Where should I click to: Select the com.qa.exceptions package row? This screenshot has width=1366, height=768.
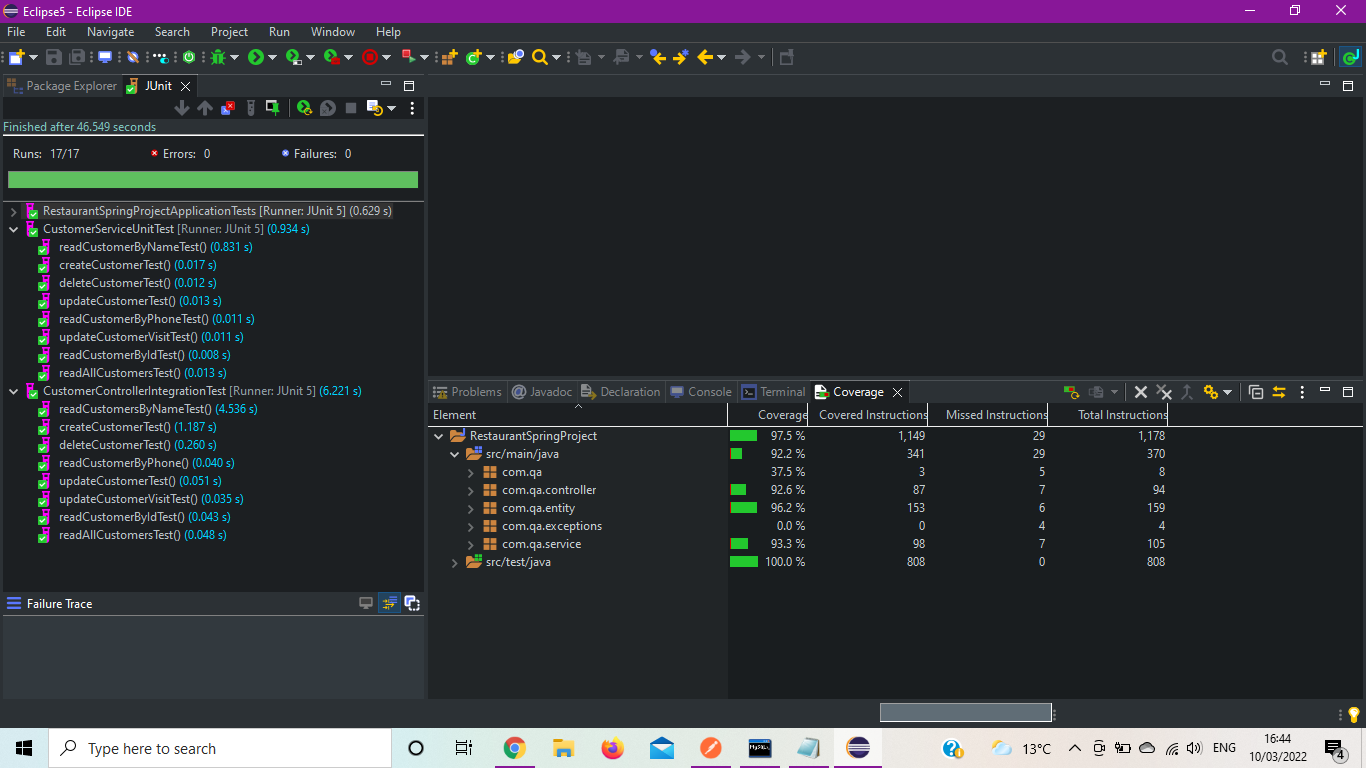point(552,526)
